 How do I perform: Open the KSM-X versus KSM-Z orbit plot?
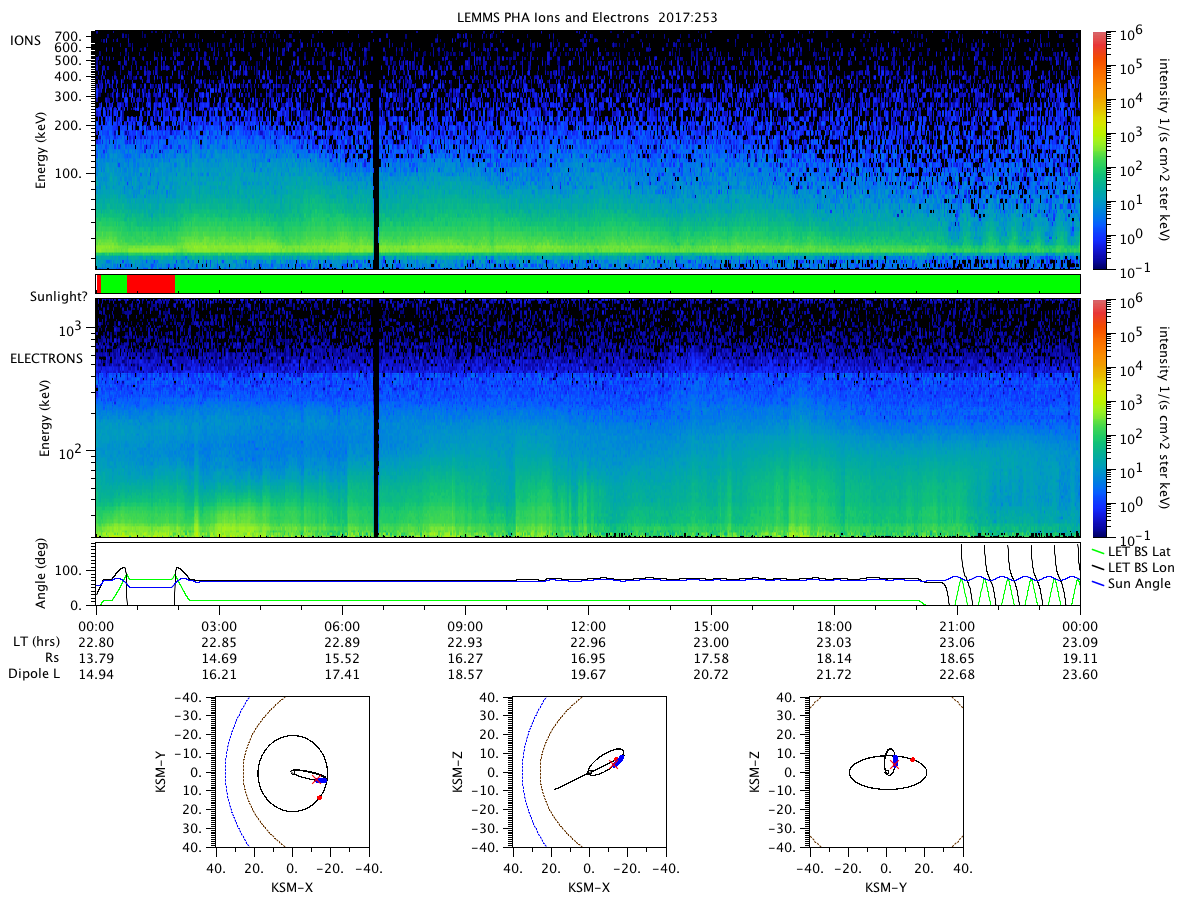tap(588, 772)
